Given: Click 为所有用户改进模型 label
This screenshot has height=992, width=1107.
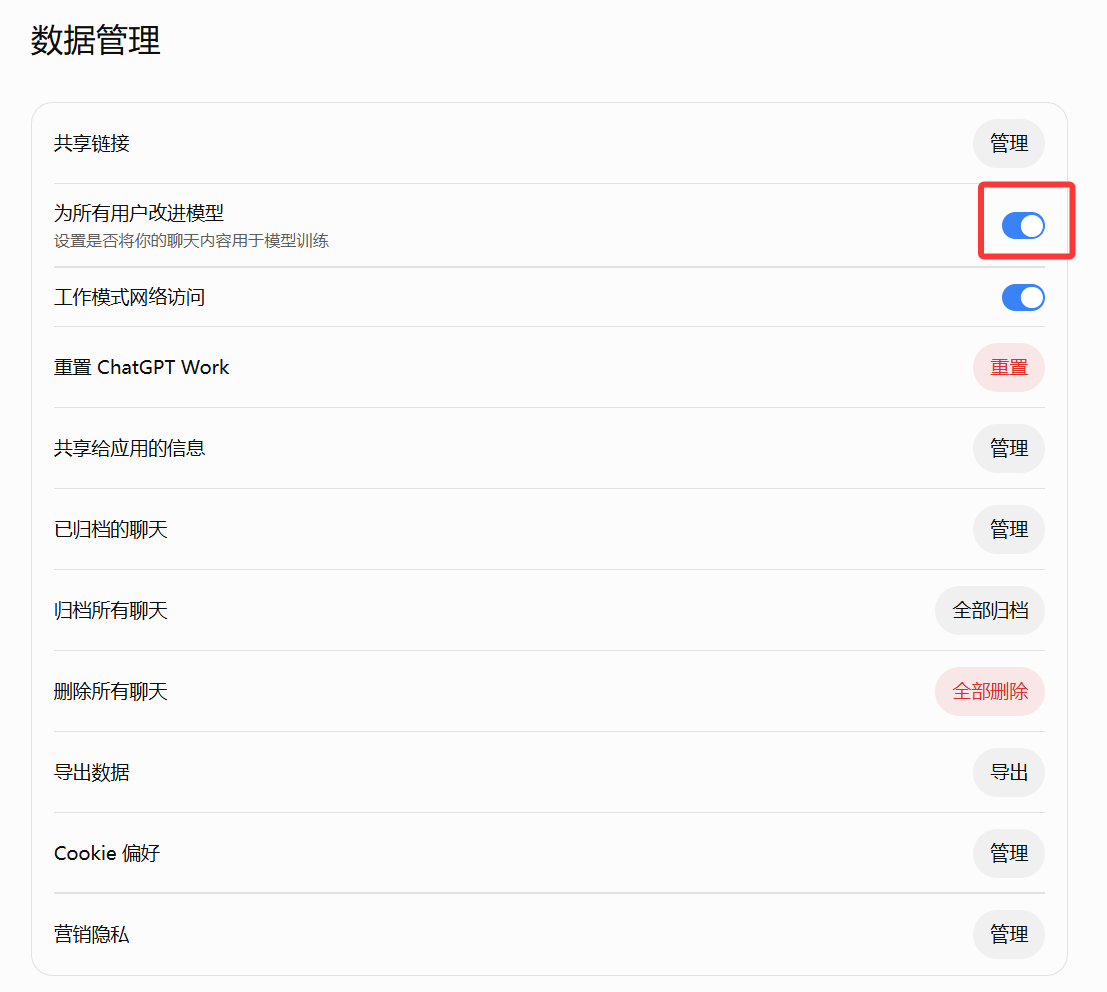Looking at the screenshot, I should (139, 213).
